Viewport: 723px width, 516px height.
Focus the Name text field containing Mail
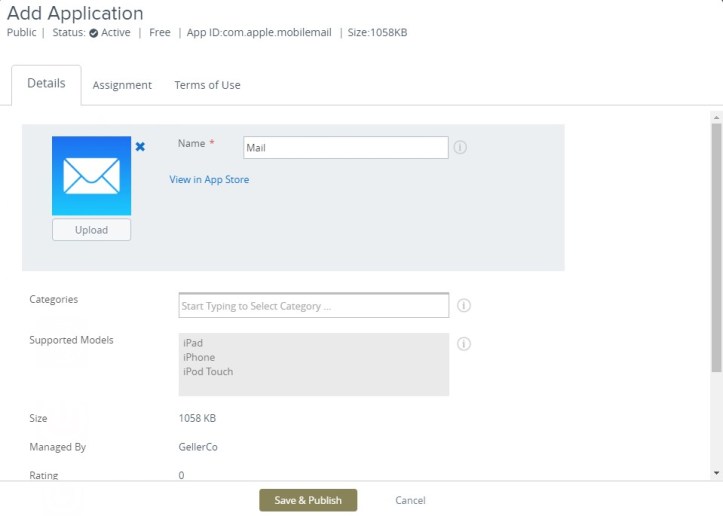[x=345, y=148]
